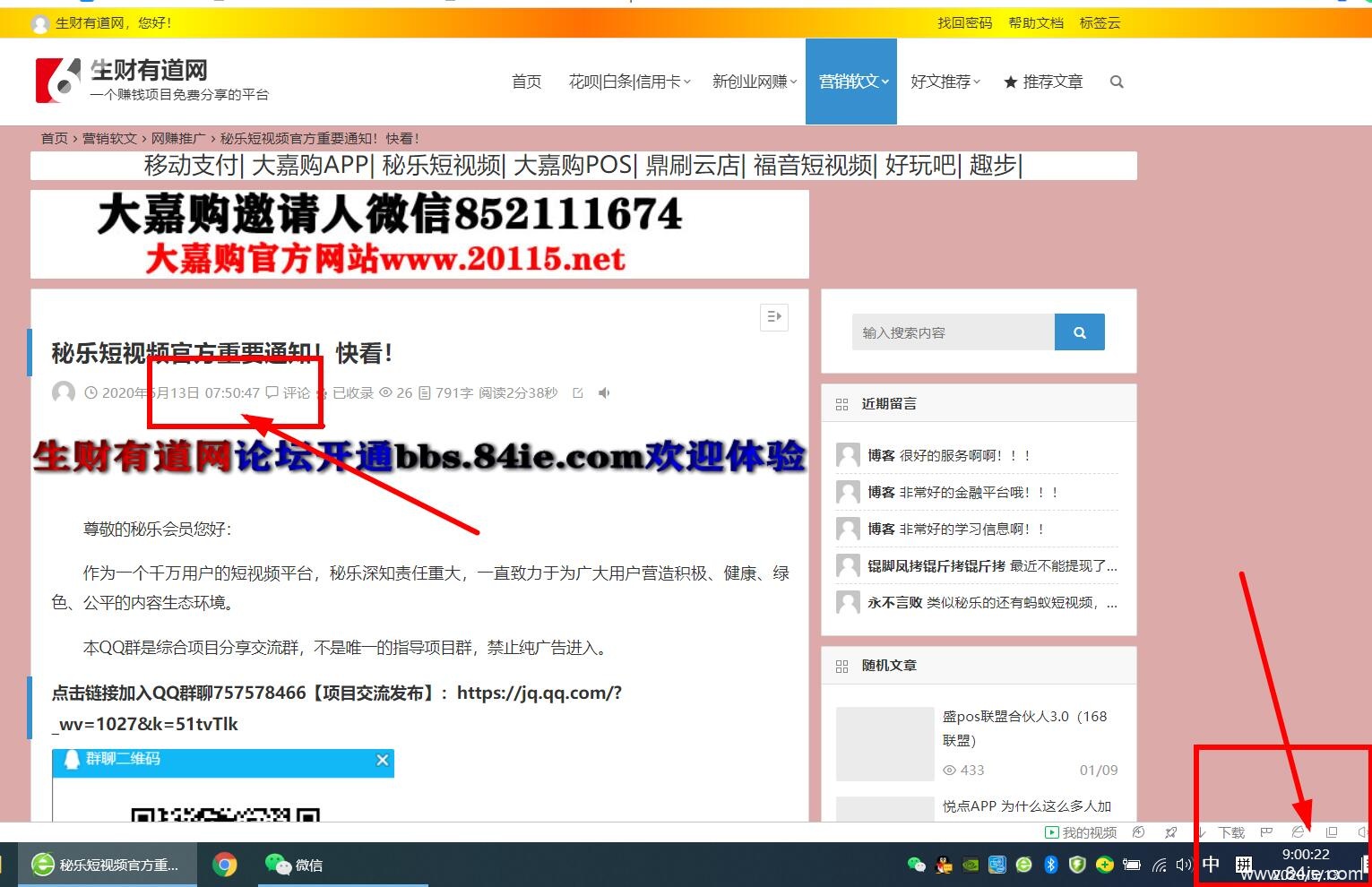Click the Intel graphics tray icon
The height and width of the screenshot is (887, 1372).
(997, 865)
